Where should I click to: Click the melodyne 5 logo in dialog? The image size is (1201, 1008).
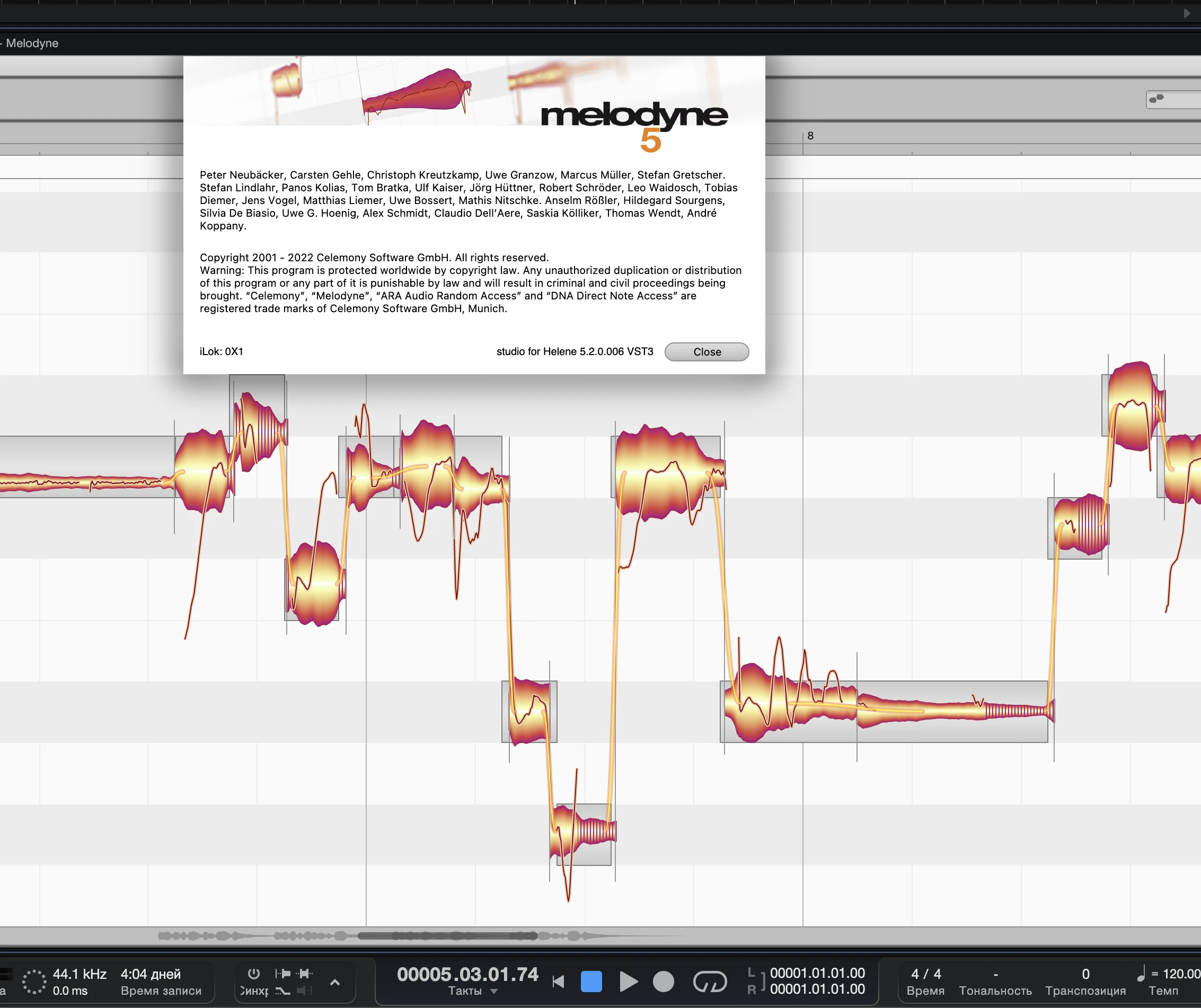point(634,126)
